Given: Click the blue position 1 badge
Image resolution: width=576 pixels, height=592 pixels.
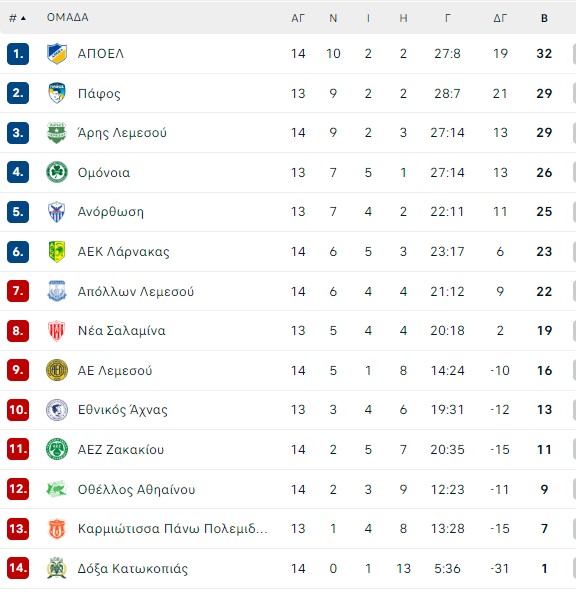Looking at the screenshot, I should pos(18,54).
